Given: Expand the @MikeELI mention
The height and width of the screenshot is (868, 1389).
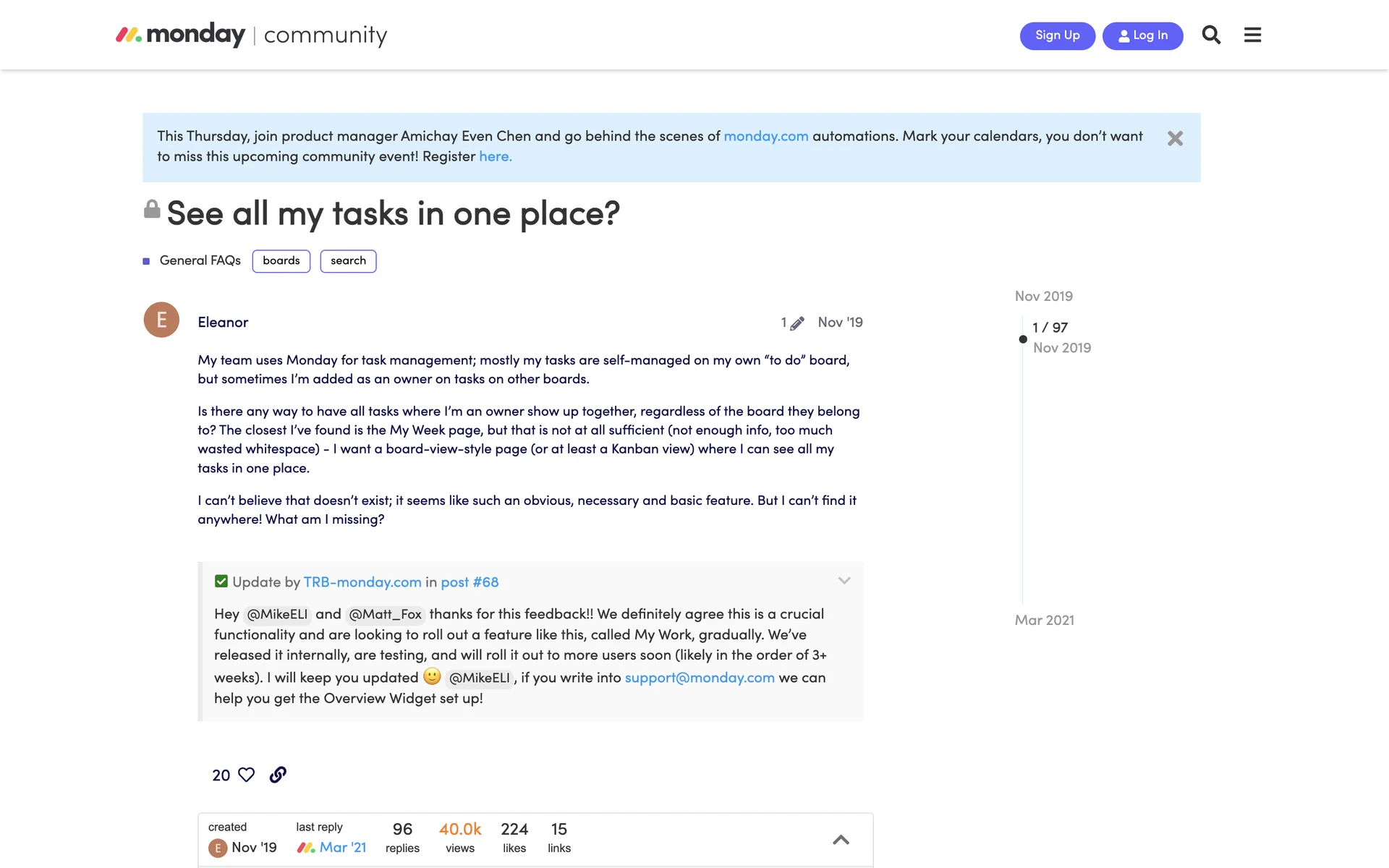Looking at the screenshot, I should 279,613.
